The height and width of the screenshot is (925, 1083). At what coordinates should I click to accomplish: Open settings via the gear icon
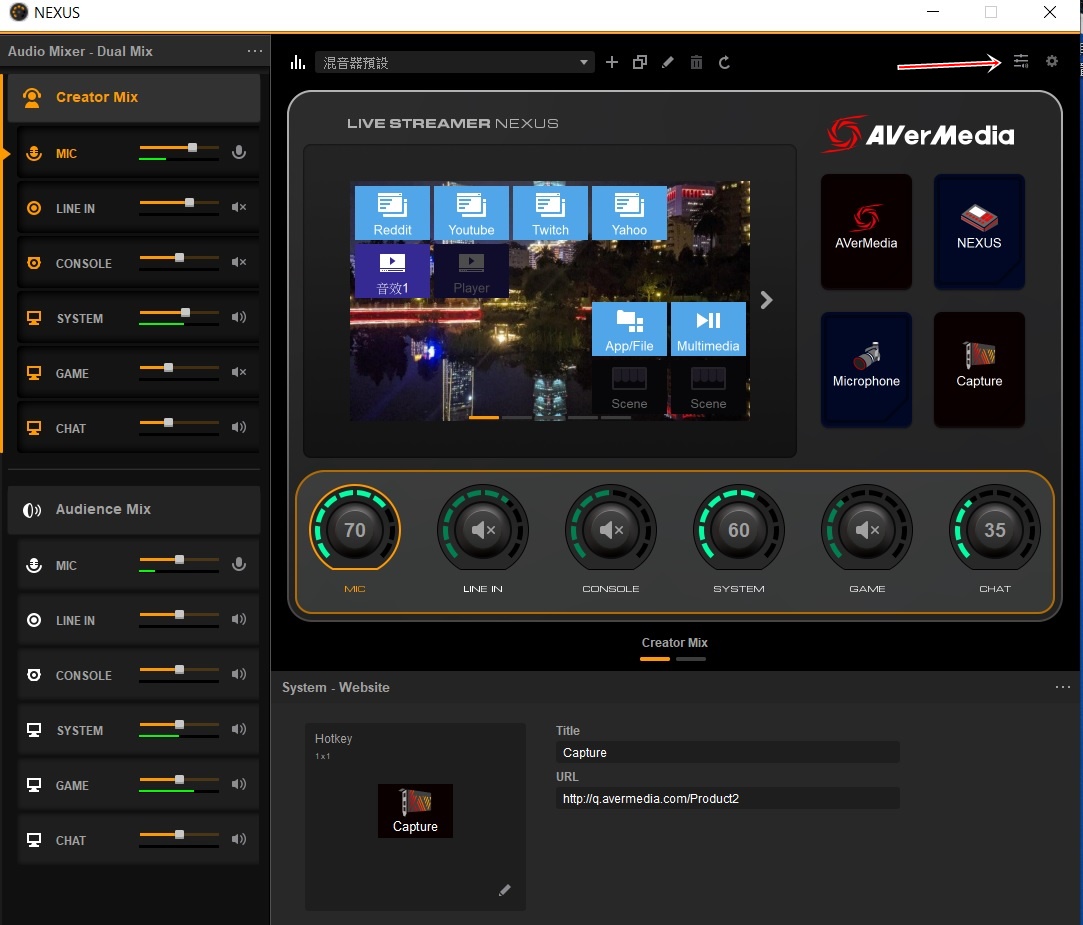[1052, 61]
